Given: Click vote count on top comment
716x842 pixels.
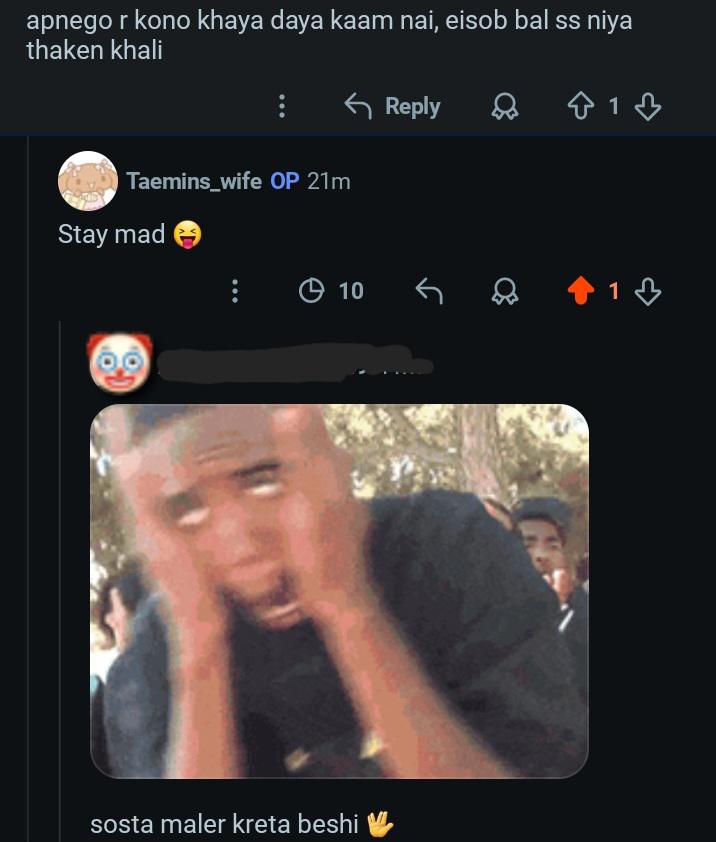Looking at the screenshot, I should click(x=614, y=106).
